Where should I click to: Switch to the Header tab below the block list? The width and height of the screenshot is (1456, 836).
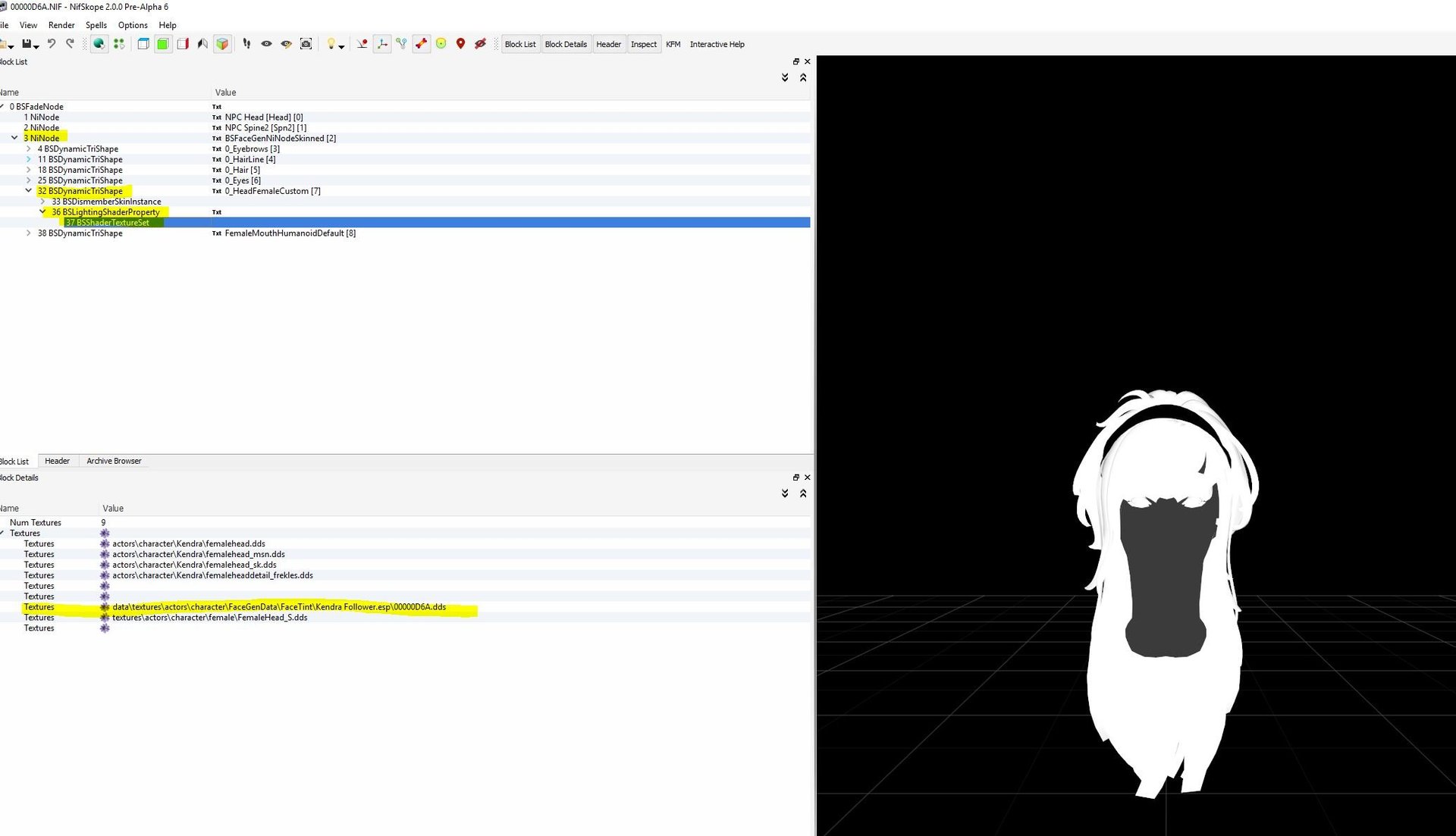click(57, 461)
